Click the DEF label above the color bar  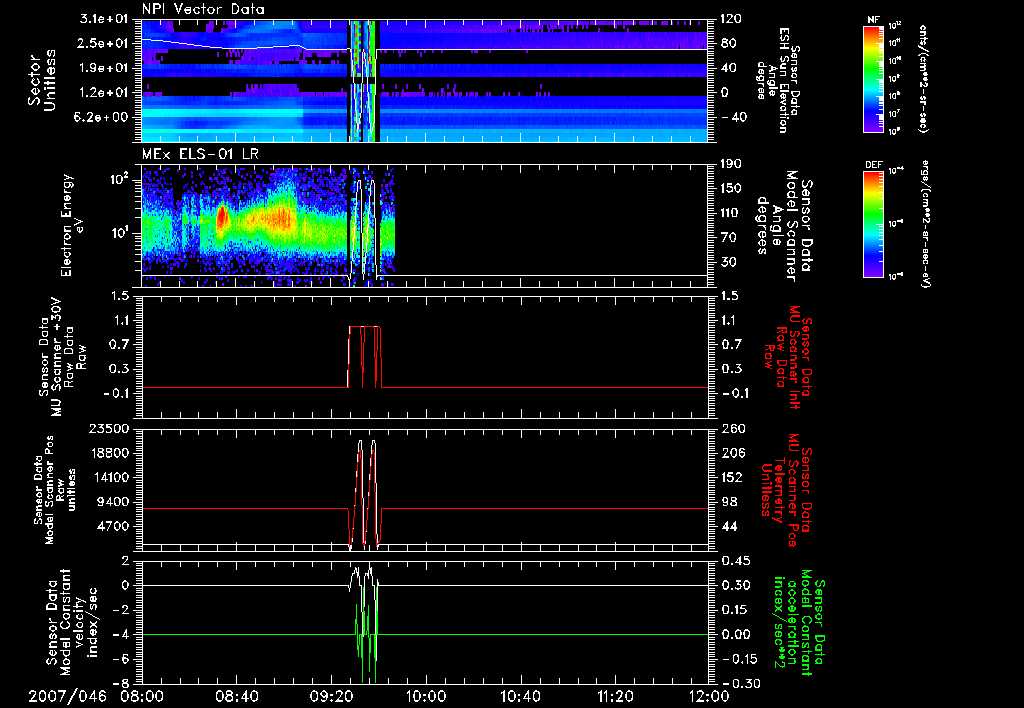click(873, 165)
